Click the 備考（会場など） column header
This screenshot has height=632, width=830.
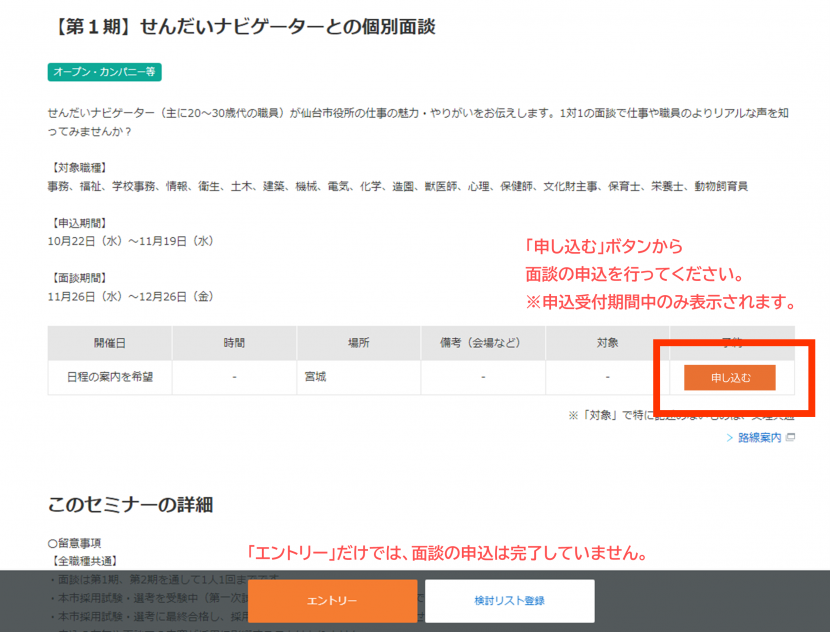coord(482,343)
